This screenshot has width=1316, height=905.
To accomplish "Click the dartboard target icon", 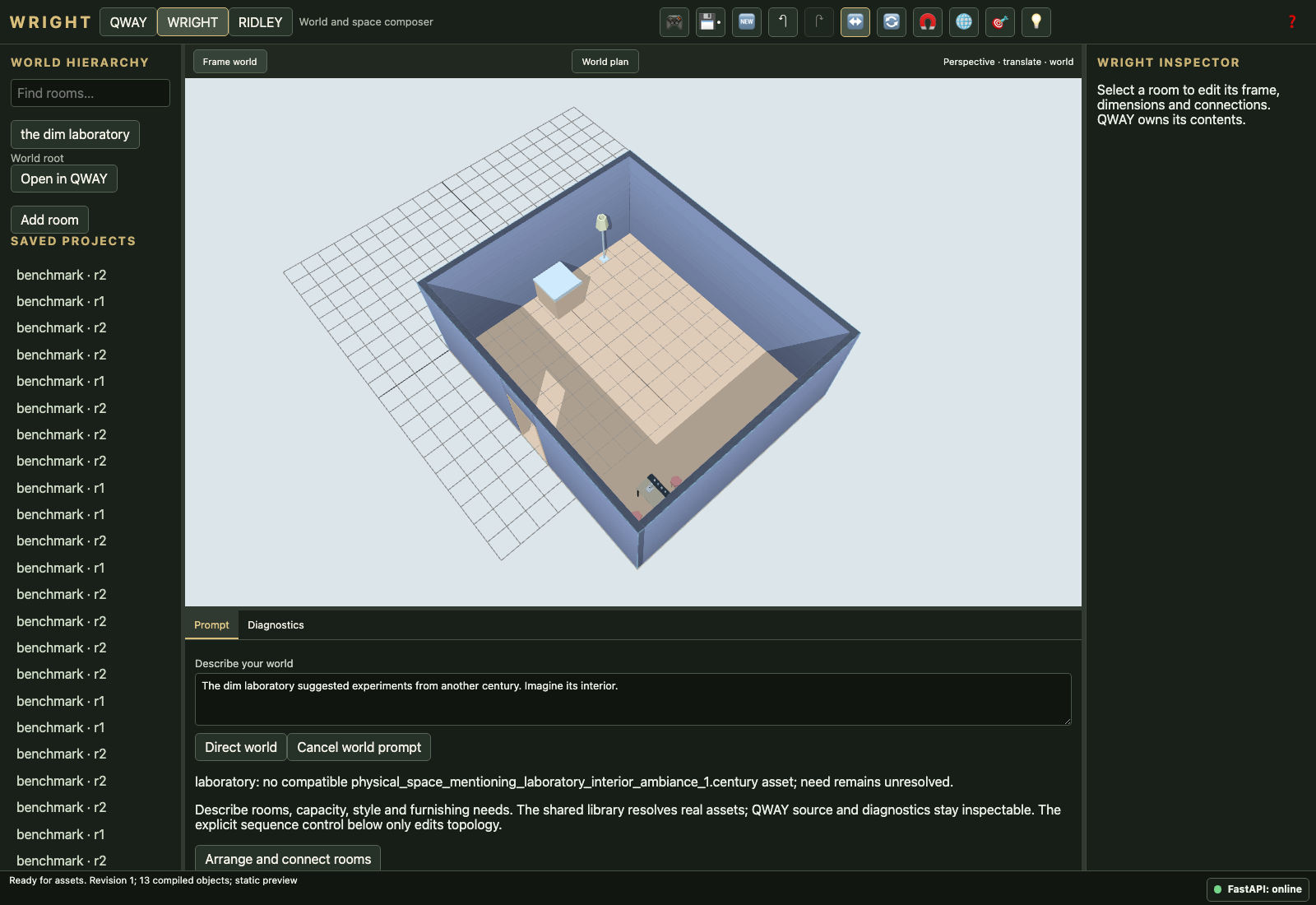I will click(x=1000, y=22).
